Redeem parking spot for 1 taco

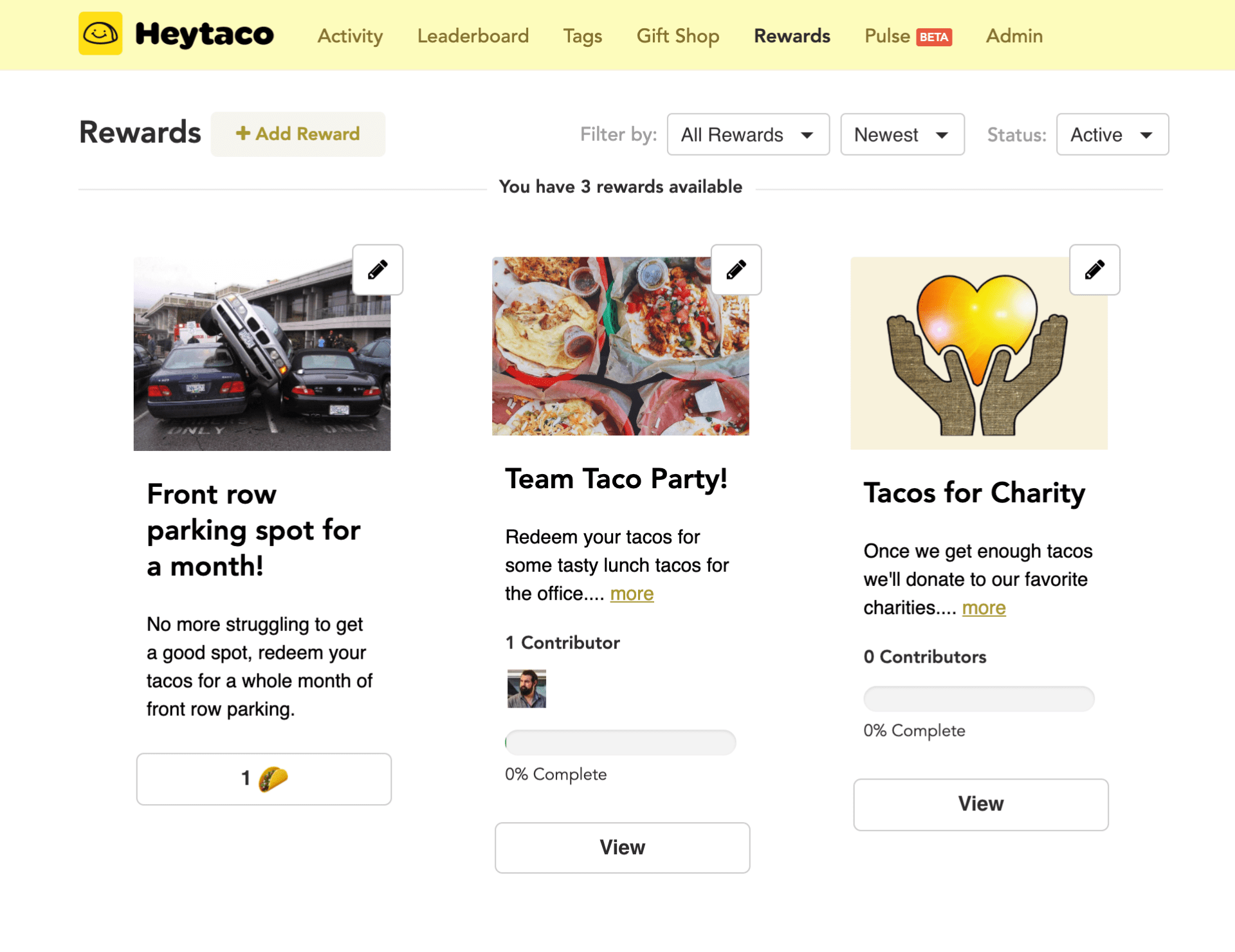264,779
